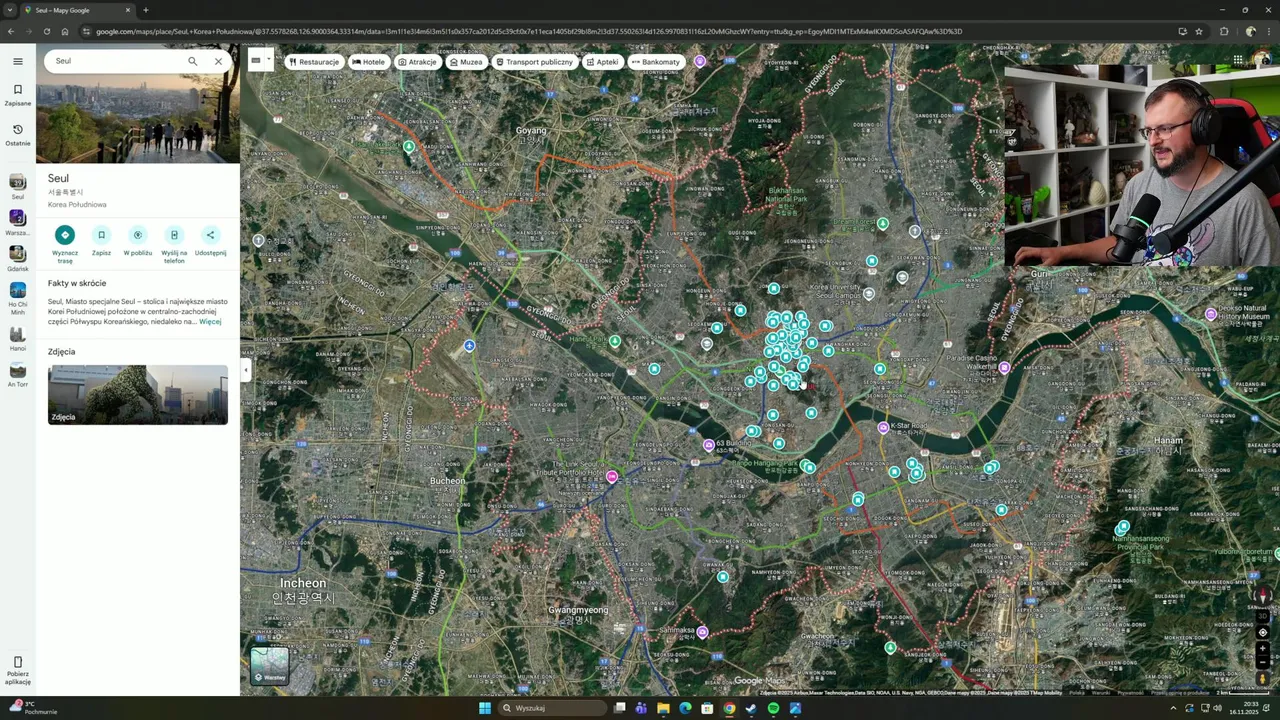
Task: Open the Google Maps hamburger menu
Action: click(17, 61)
